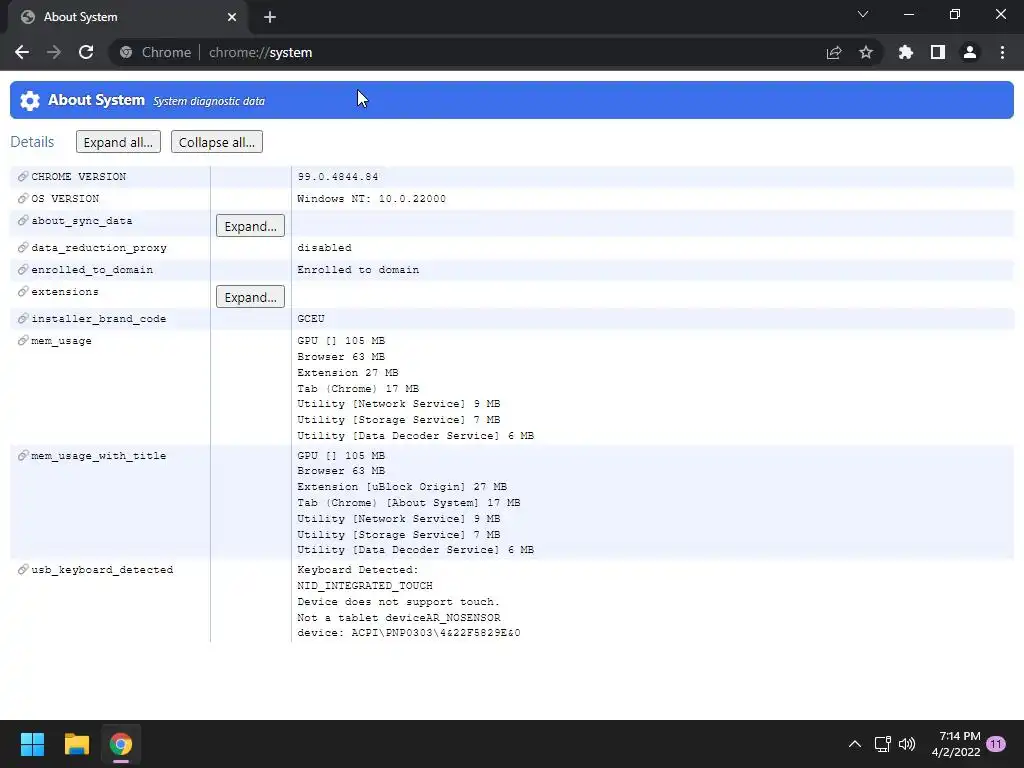Screen dimensions: 1024x768
Task: Click the Expand all... button
Action: (118, 142)
